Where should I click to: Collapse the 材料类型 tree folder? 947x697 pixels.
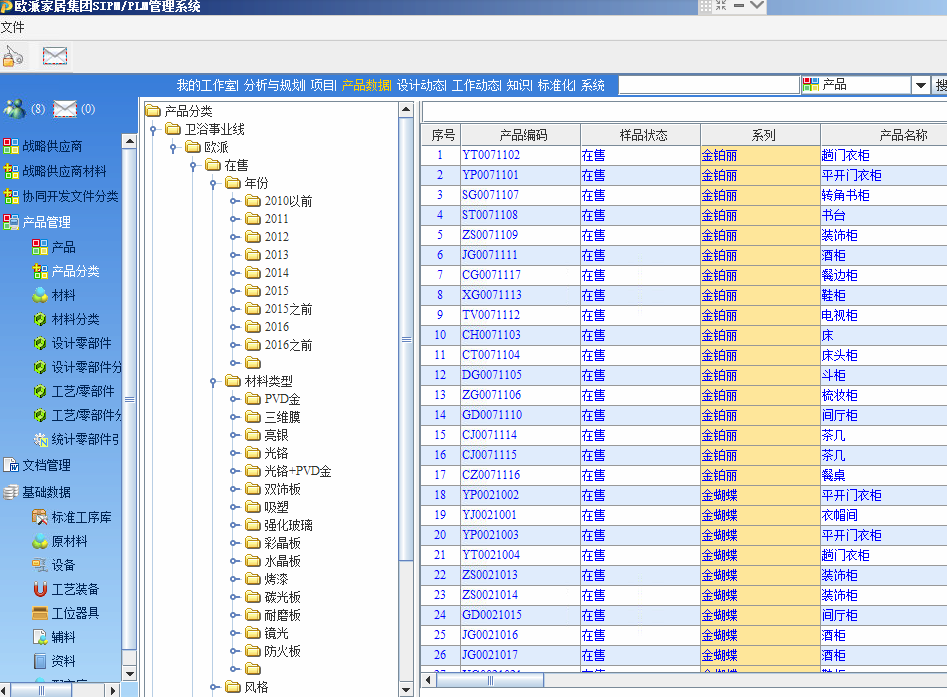pyautogui.click(x=212, y=381)
